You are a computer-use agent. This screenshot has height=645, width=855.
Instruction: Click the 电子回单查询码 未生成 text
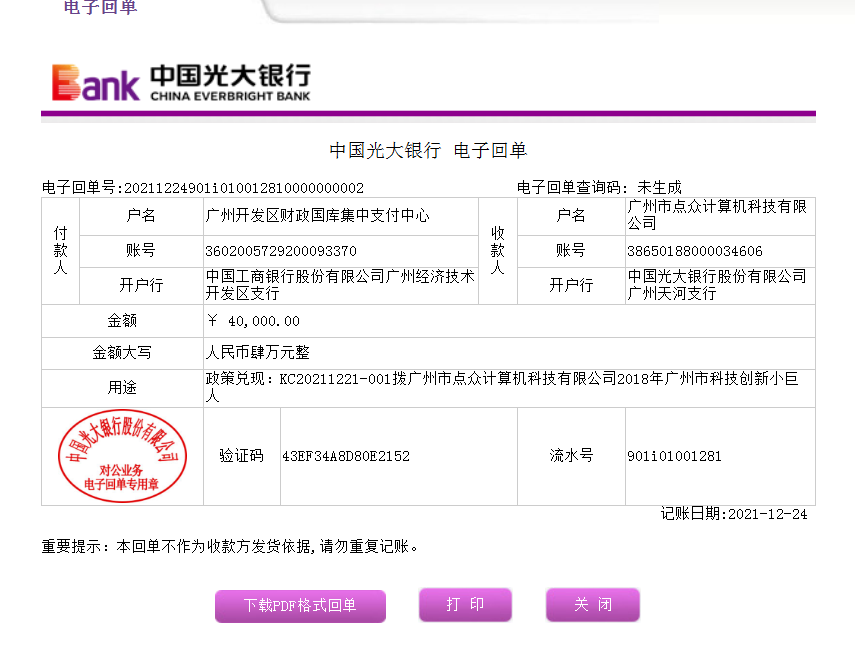coord(599,188)
